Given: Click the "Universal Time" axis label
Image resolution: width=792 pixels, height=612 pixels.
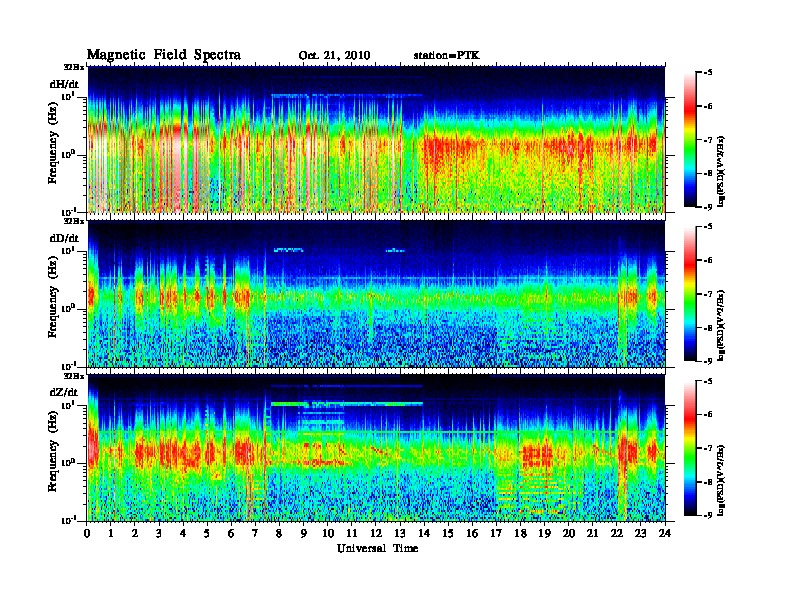Looking at the screenshot, I should 377,548.
